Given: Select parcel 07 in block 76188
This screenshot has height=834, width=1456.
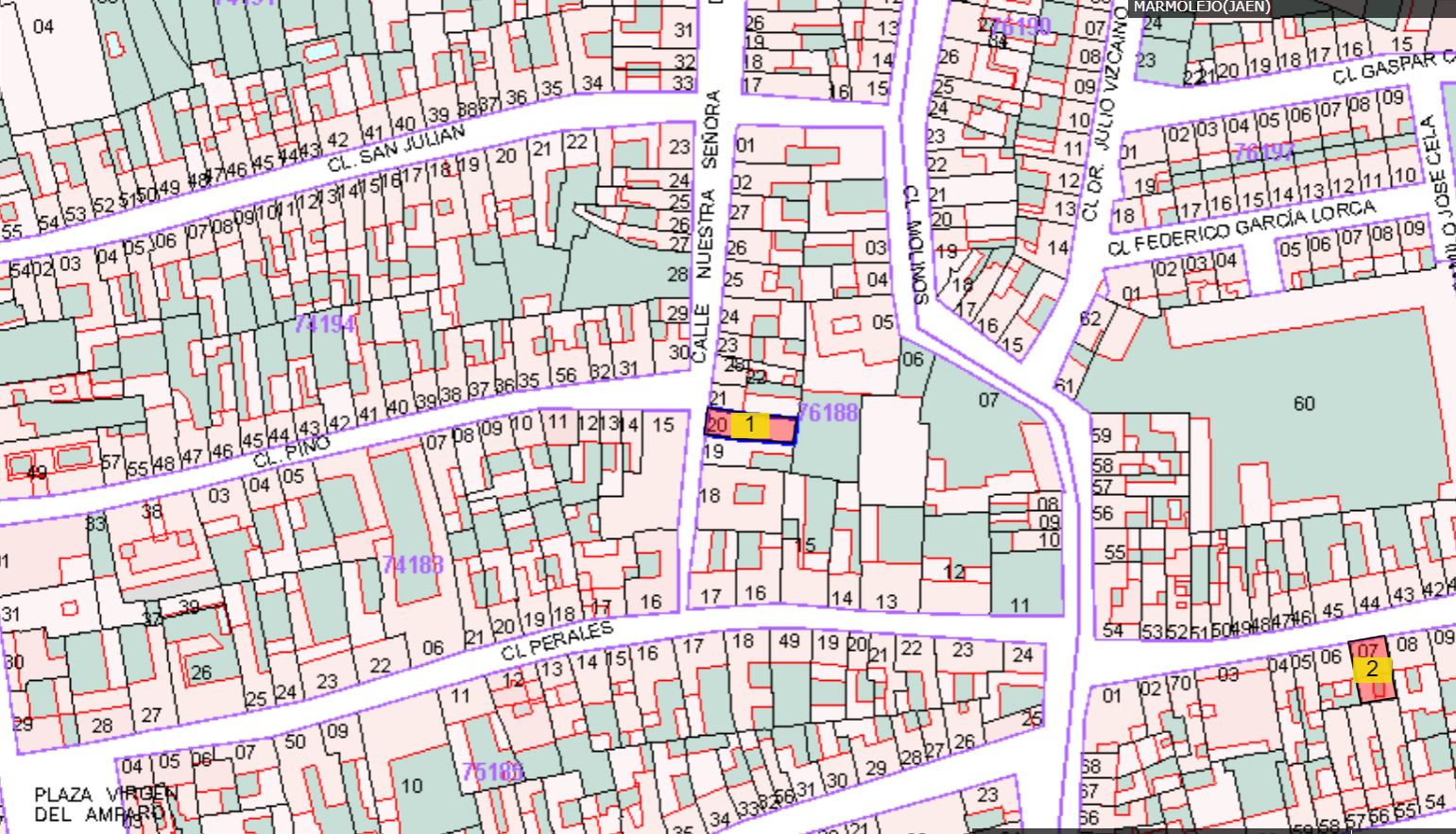Looking at the screenshot, I should coord(987,400).
